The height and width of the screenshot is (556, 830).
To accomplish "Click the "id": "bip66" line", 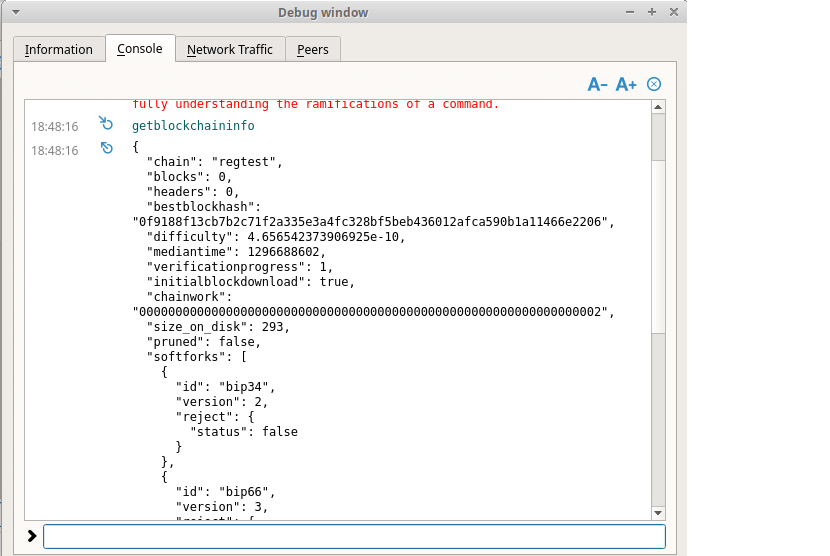I will 225,491.
